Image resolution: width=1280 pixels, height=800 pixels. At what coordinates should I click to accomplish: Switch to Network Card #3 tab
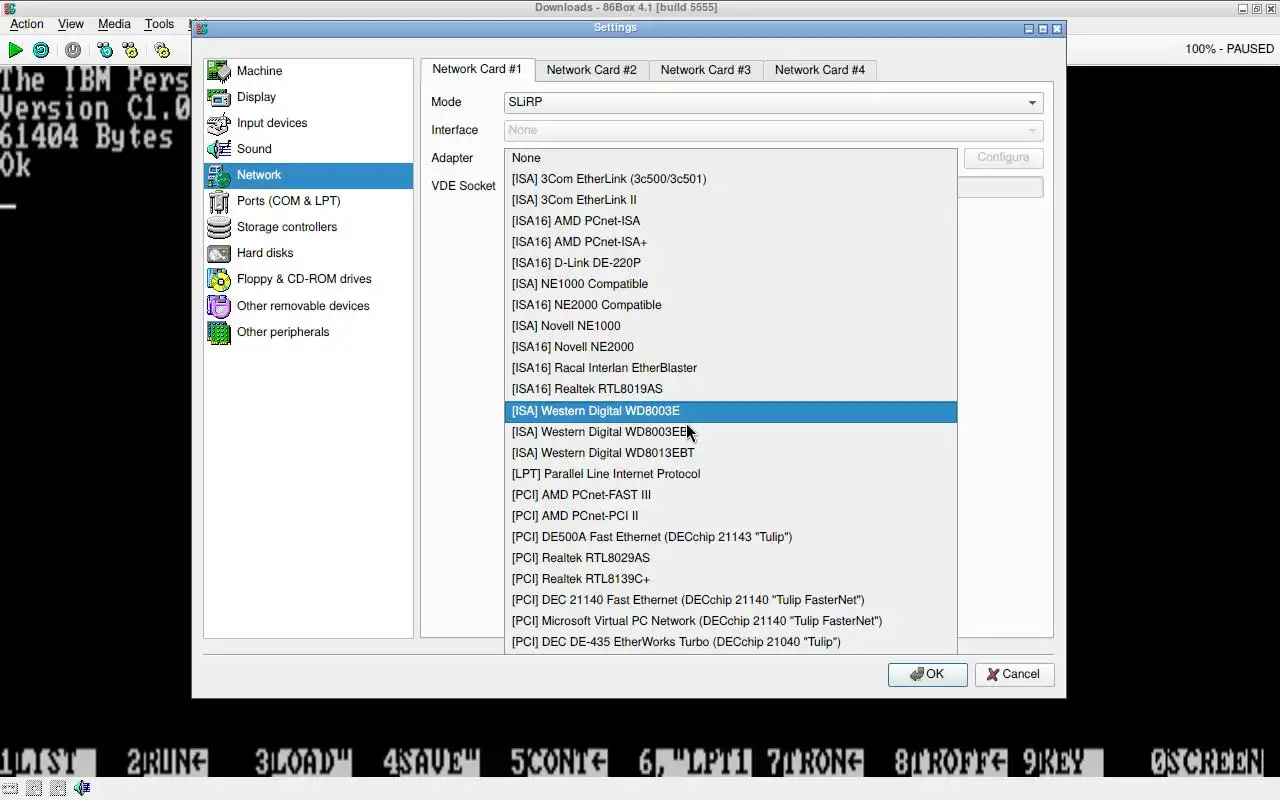(x=705, y=70)
